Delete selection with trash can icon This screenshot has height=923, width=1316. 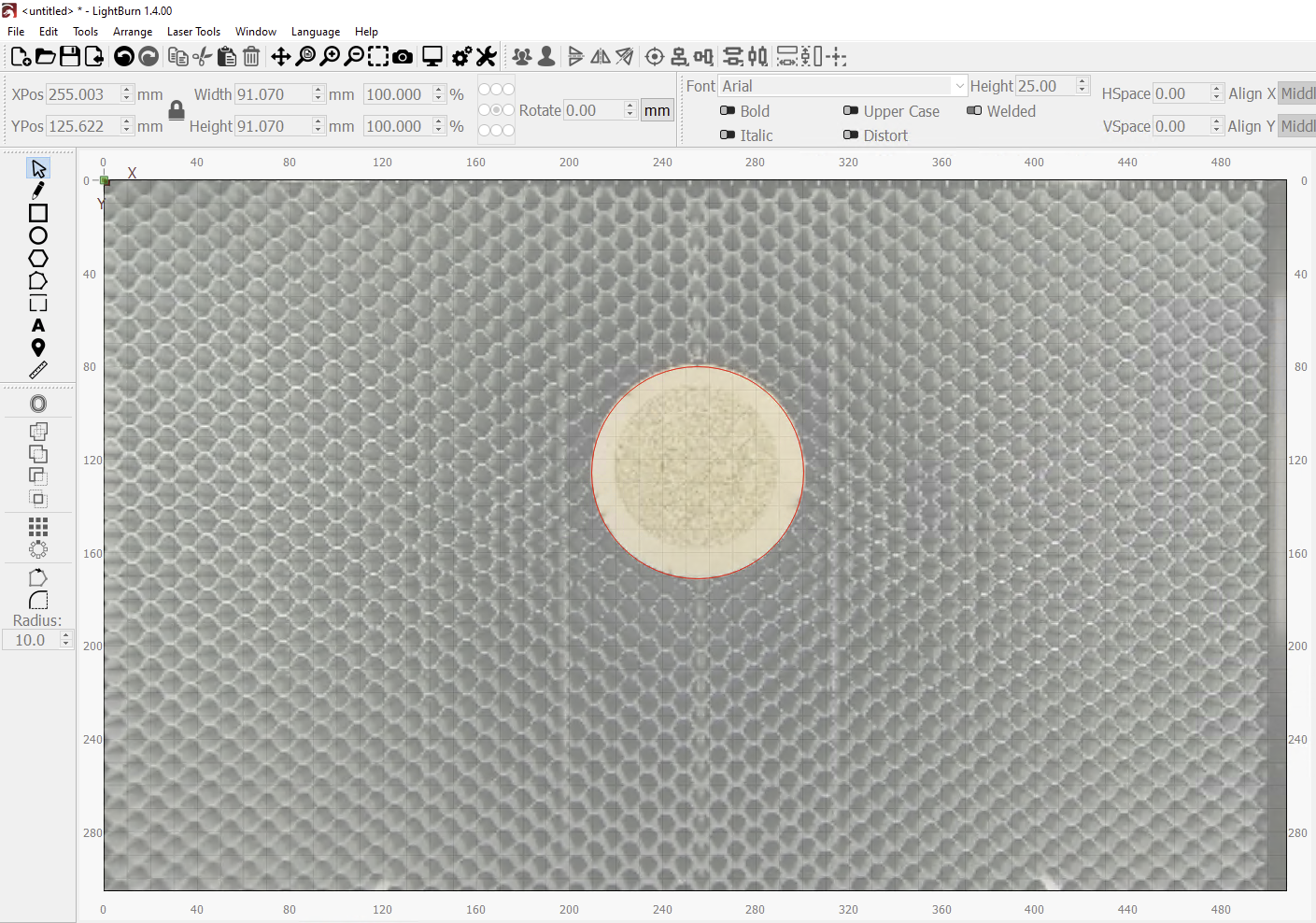point(251,57)
